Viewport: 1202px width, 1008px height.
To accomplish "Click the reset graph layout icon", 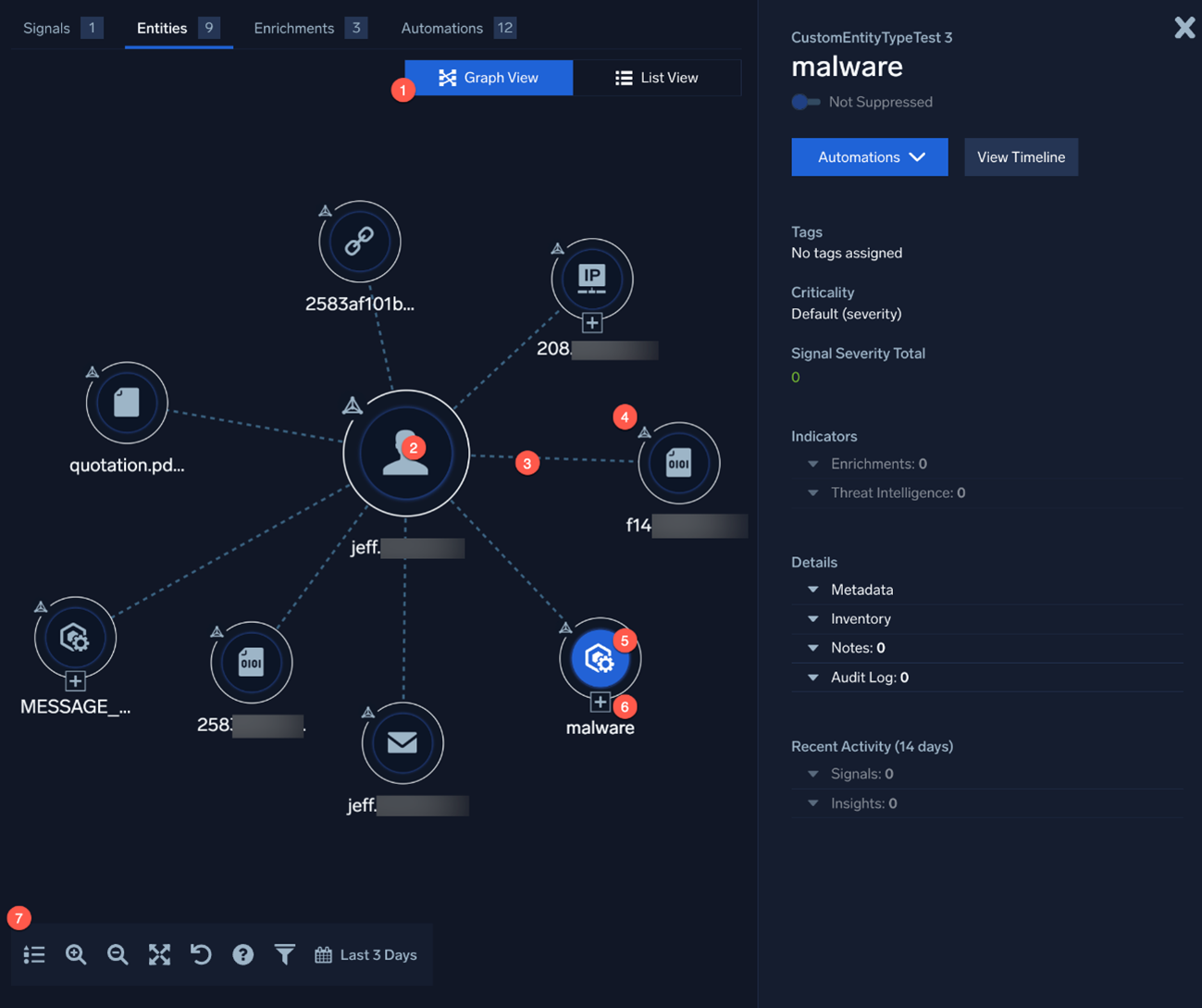I will tap(201, 954).
